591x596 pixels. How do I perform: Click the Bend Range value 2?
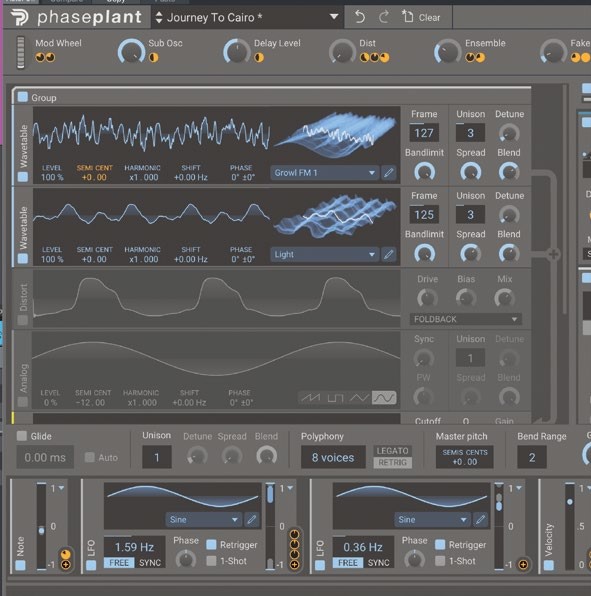(x=532, y=457)
